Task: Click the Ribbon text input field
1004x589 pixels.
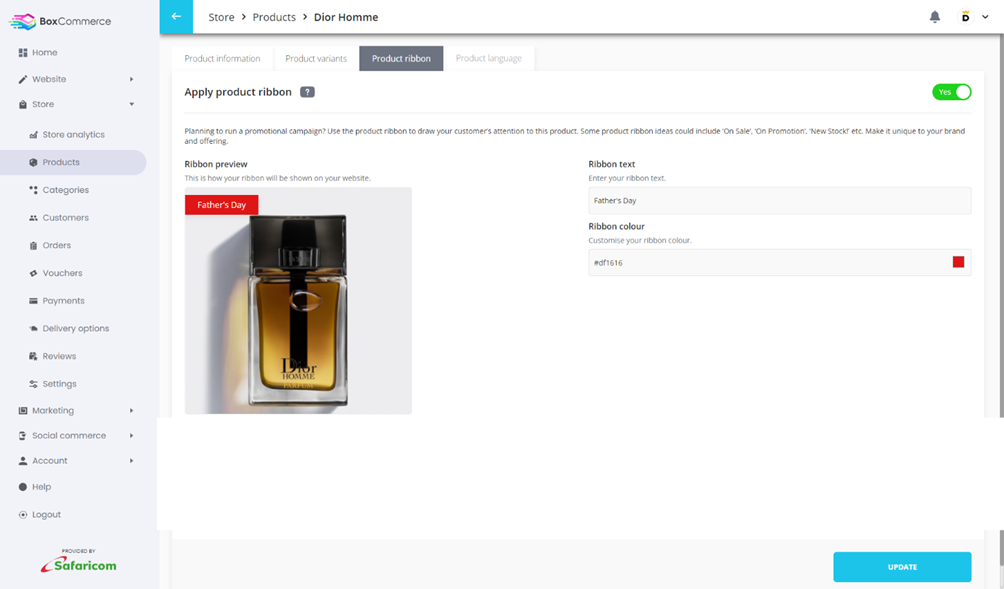Action: pyautogui.click(x=780, y=200)
